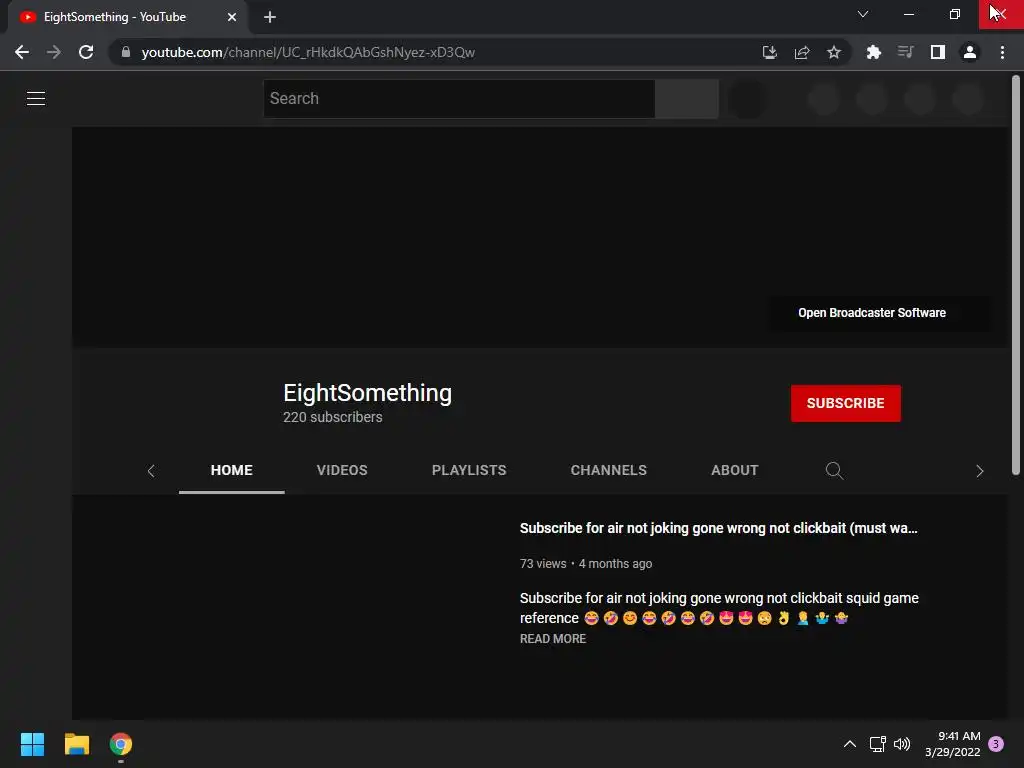Open media controls icon in toolbar

pos(906,52)
